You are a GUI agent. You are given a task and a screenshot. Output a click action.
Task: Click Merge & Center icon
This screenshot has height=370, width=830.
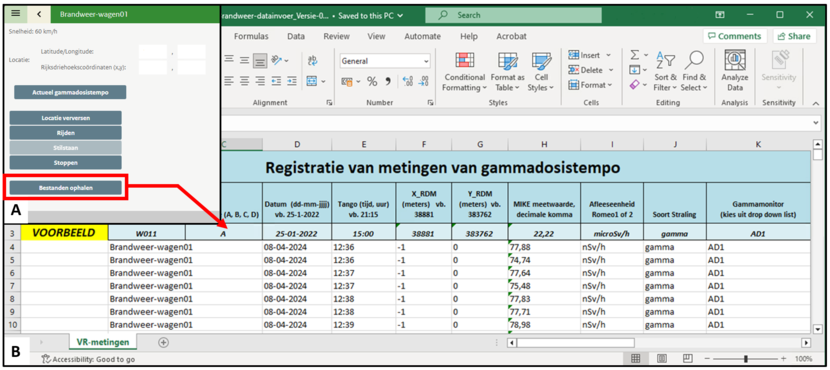(x=312, y=82)
